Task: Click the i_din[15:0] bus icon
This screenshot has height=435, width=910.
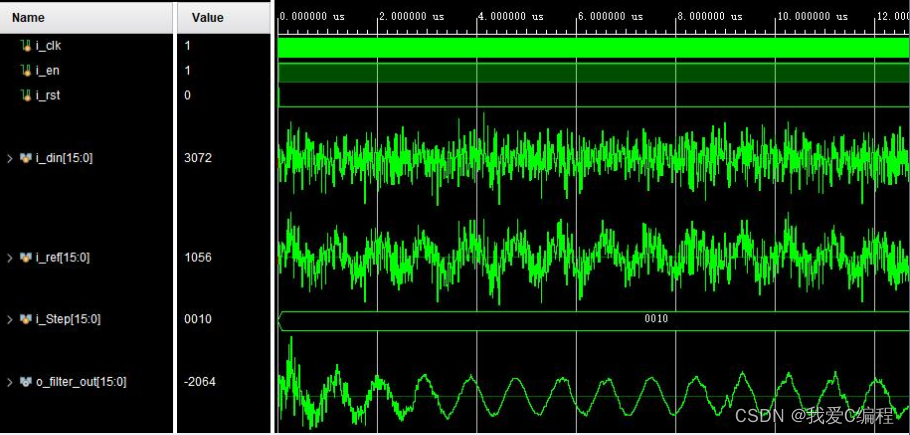Action: coord(26,158)
